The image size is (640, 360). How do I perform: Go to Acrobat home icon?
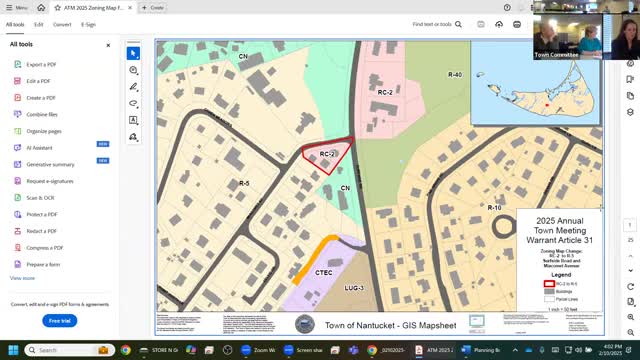click(x=41, y=7)
